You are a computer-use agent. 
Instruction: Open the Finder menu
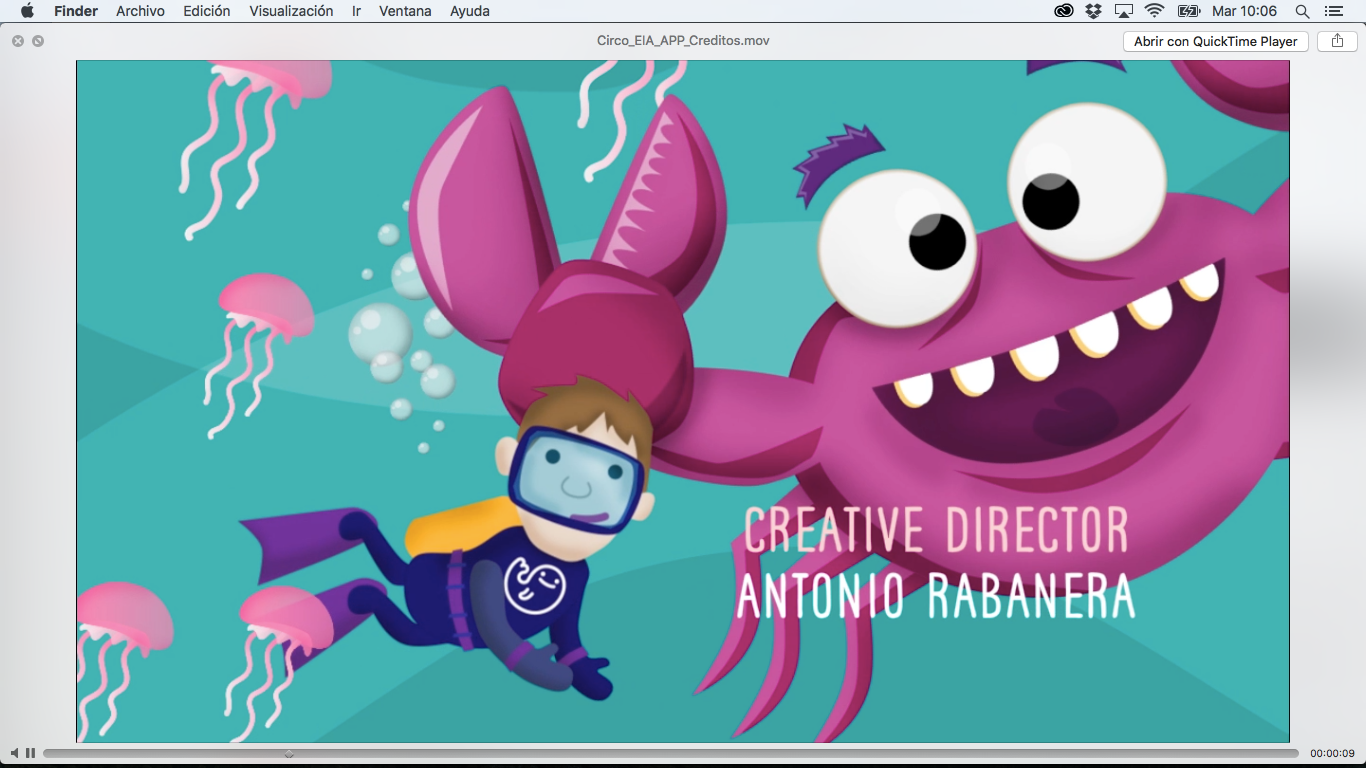click(76, 11)
